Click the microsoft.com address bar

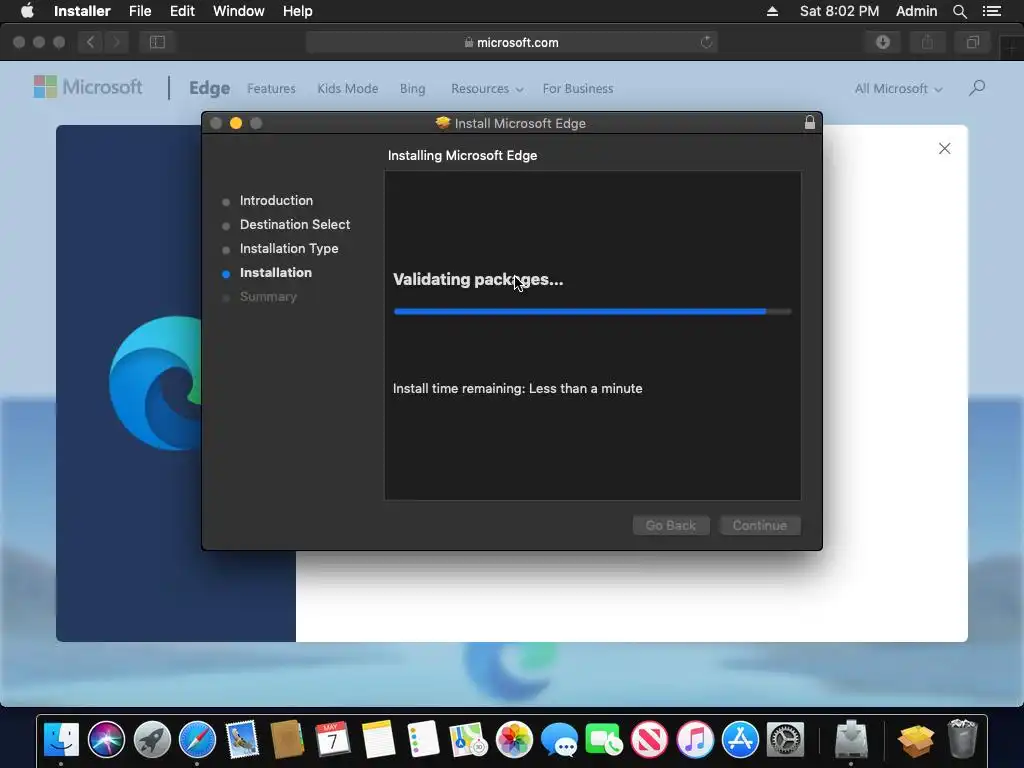tap(511, 42)
